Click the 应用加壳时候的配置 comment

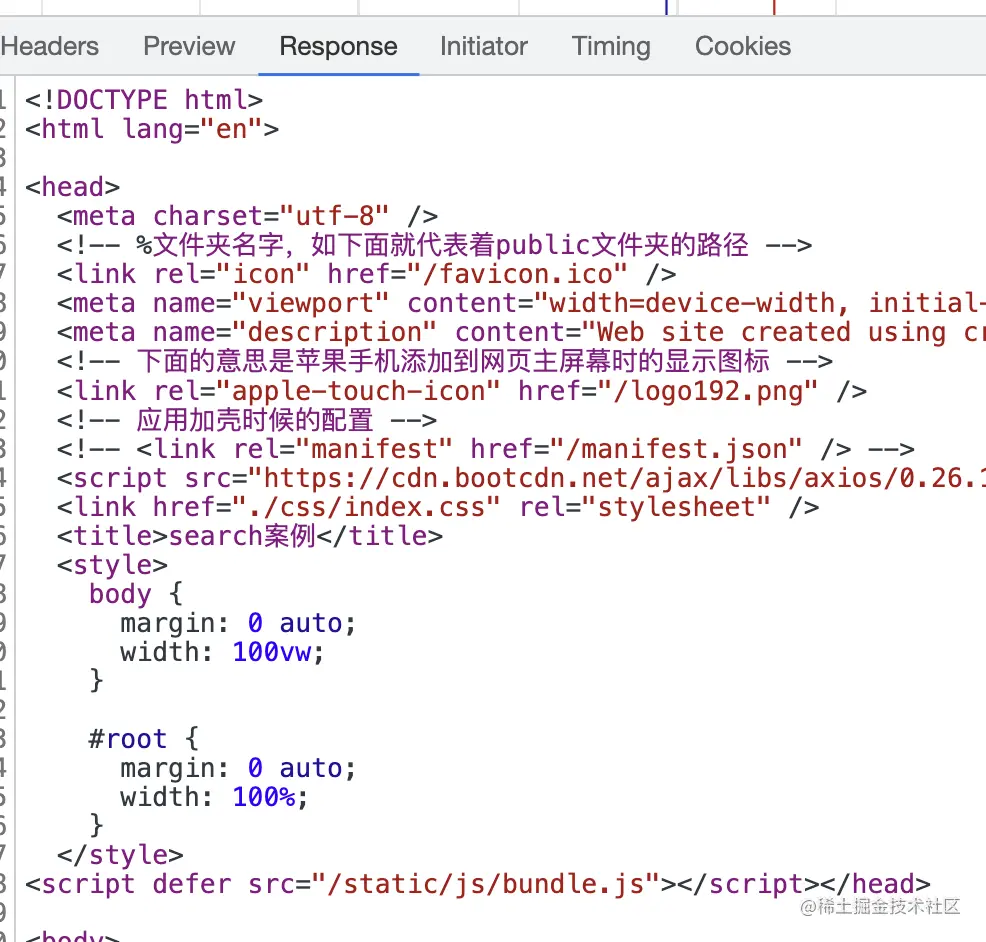coord(246,419)
